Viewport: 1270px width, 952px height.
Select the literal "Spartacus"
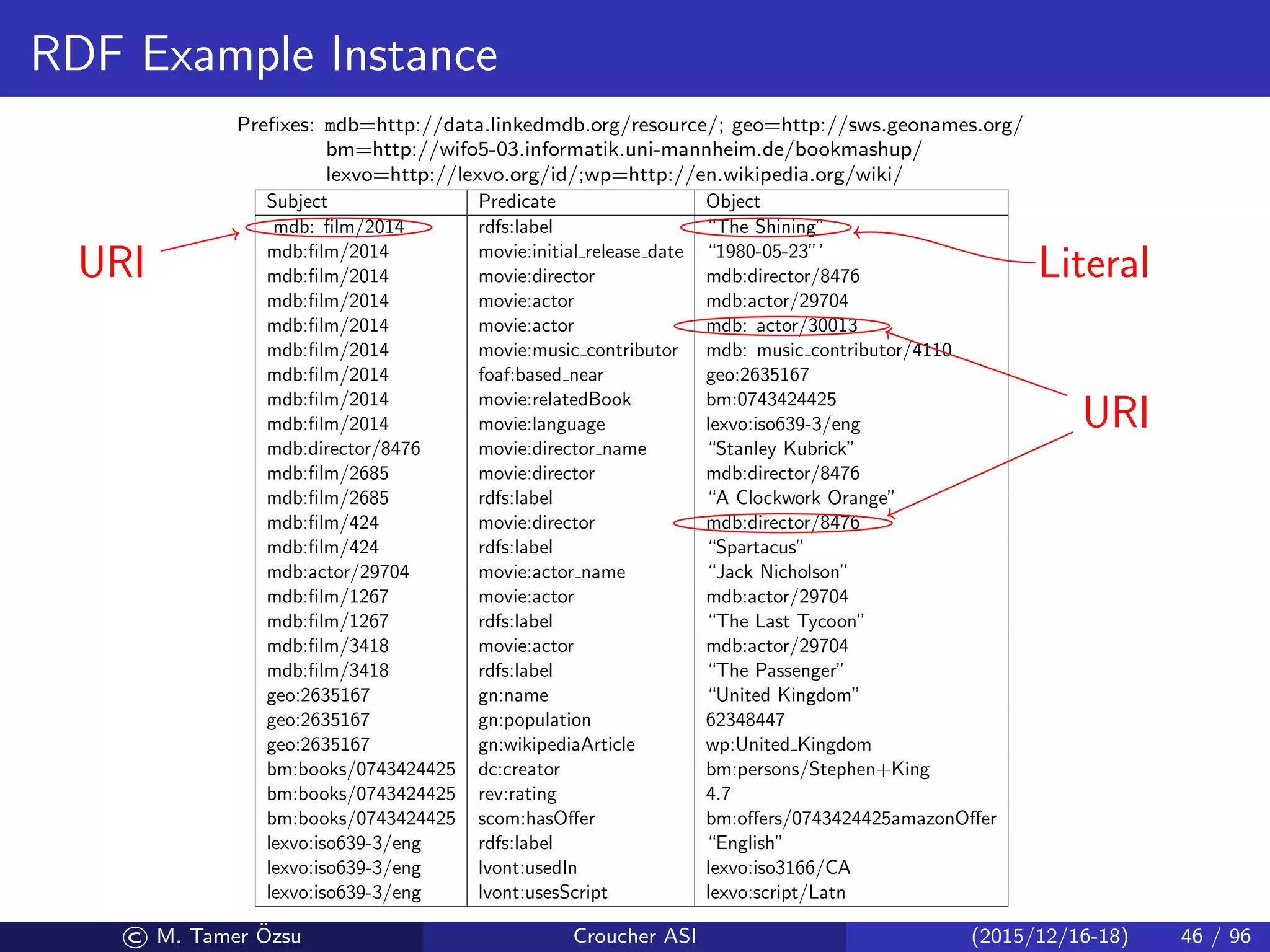(x=755, y=548)
